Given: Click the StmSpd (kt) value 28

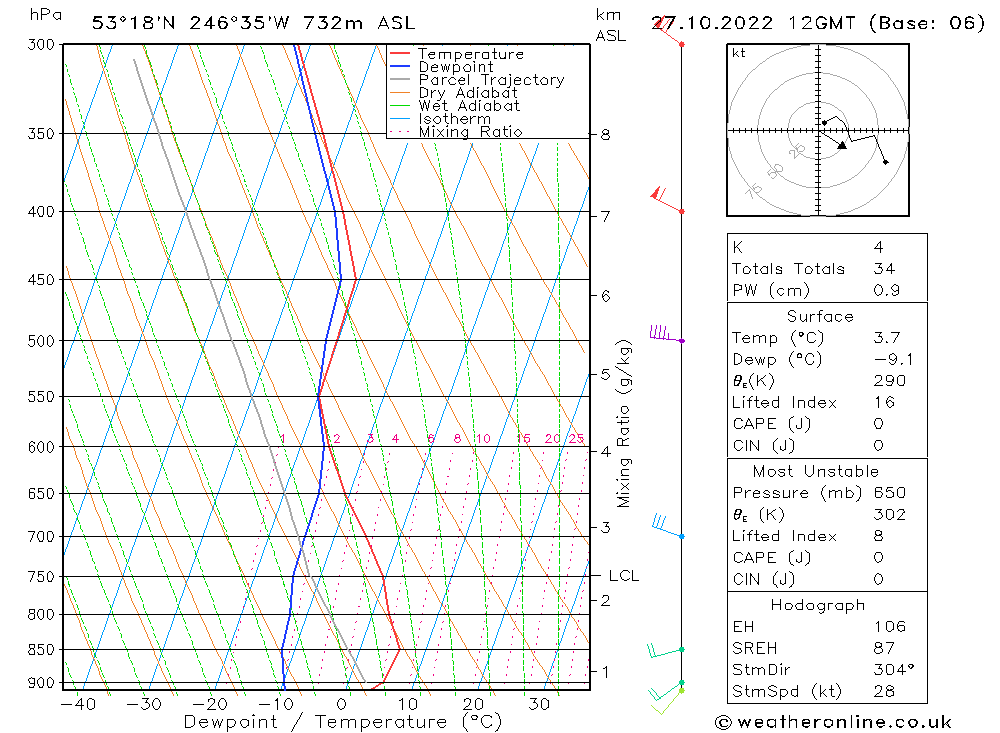Looking at the screenshot, I should point(884,691).
